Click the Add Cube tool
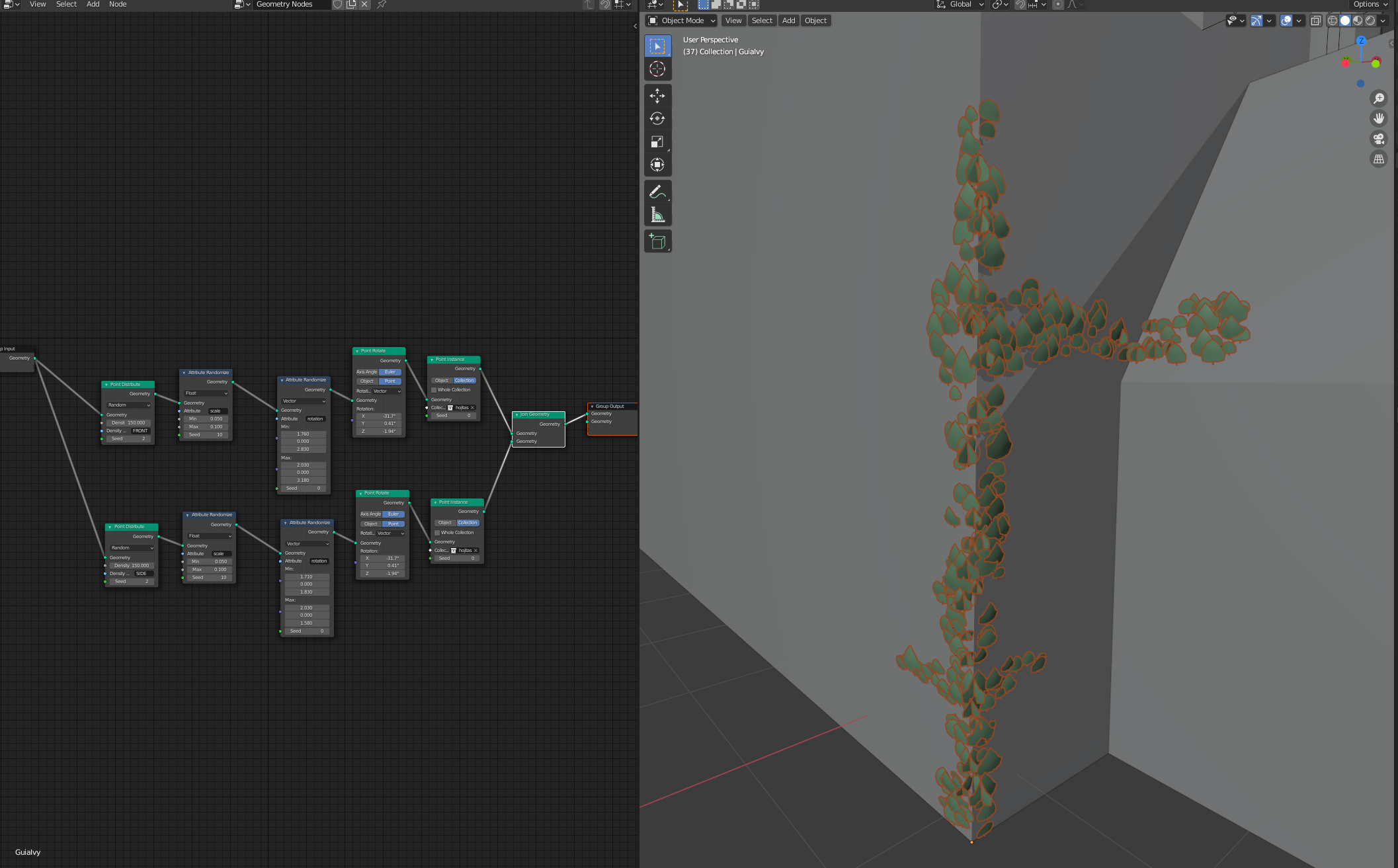 pos(657,241)
